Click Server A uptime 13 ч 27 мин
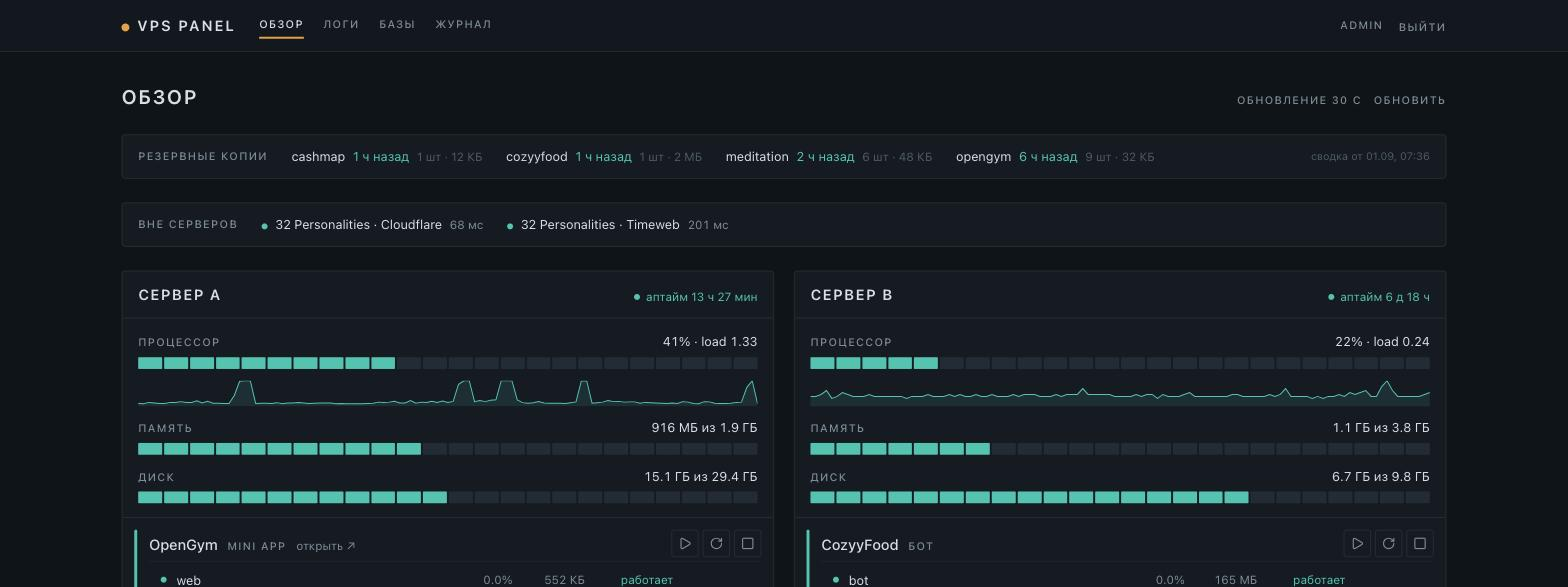Image resolution: width=1568 pixels, height=587 pixels. (x=696, y=297)
